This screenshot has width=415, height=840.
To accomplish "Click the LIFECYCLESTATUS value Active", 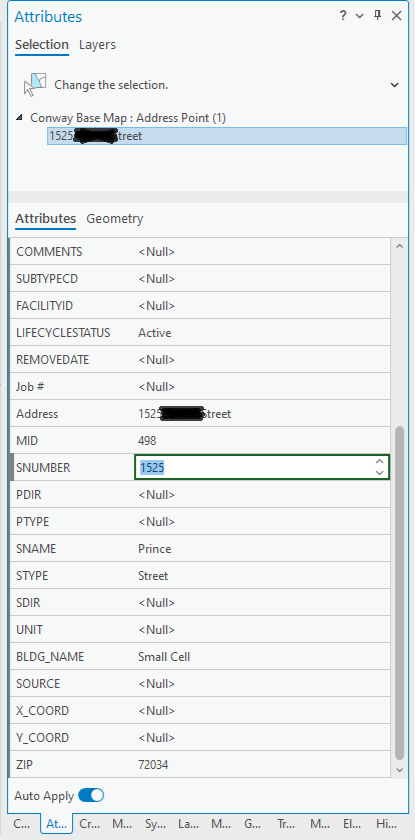I will tap(155, 333).
